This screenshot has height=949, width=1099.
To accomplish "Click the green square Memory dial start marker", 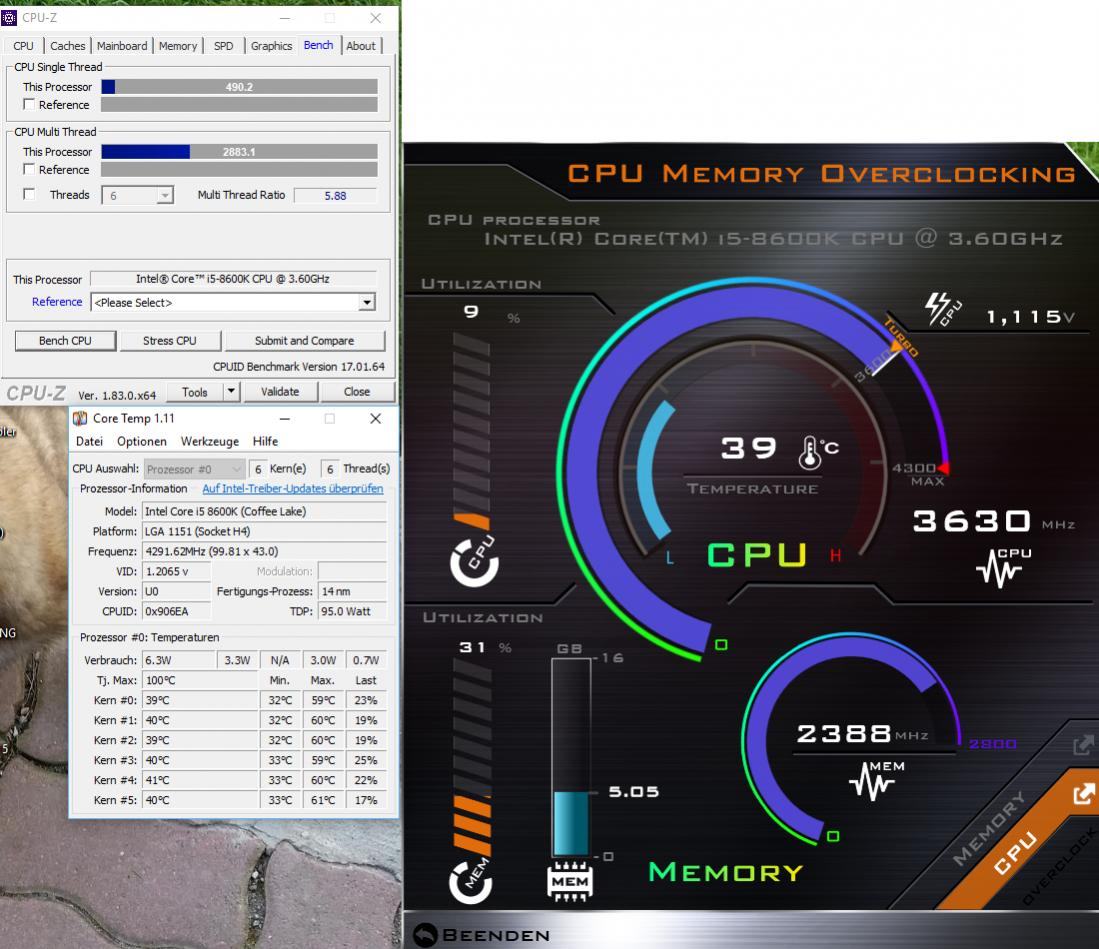I will (x=833, y=835).
